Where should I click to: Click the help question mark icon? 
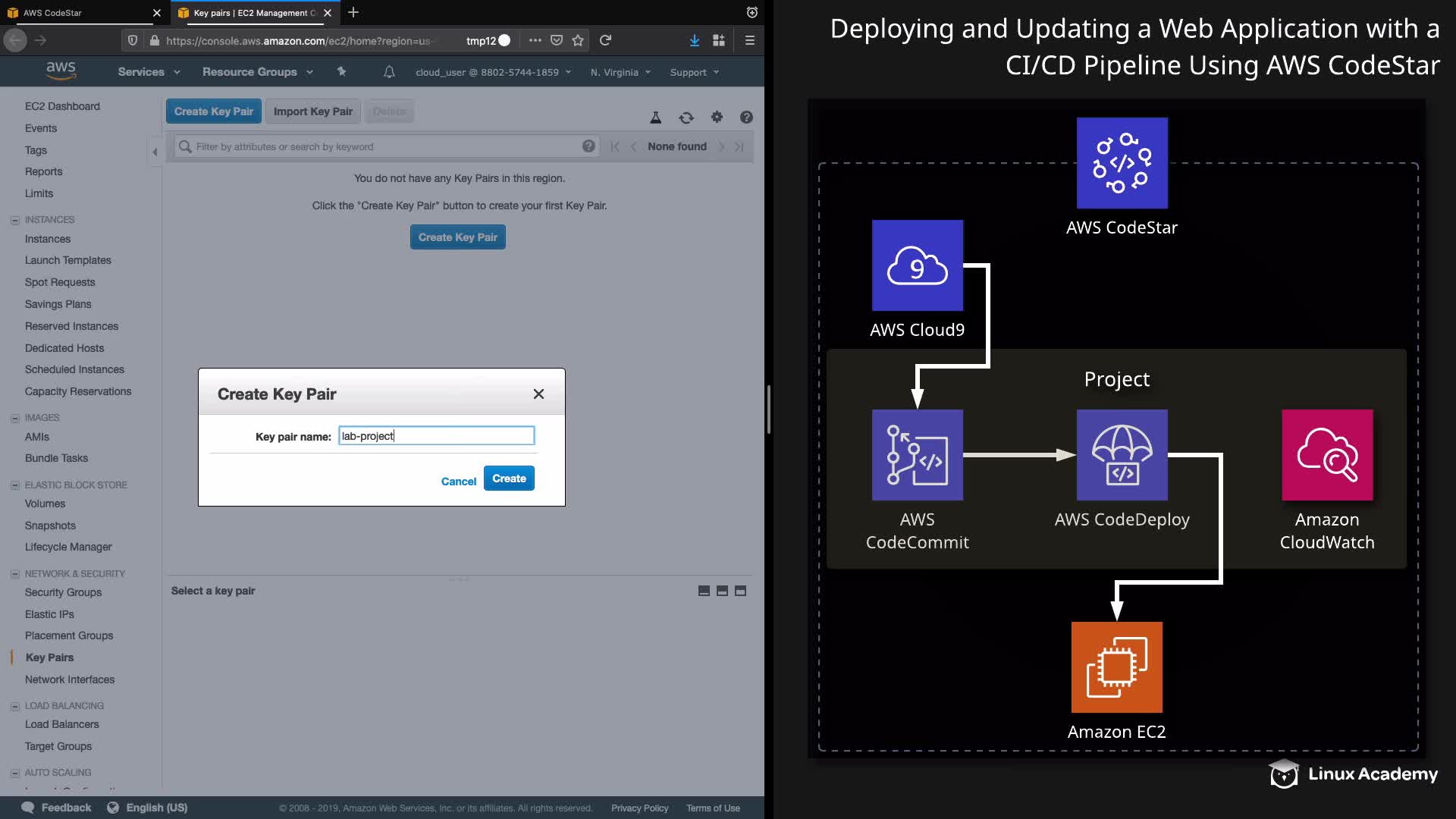point(746,117)
